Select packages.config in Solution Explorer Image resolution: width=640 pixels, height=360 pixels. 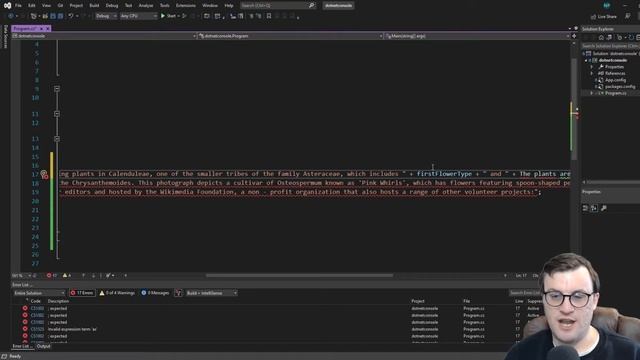click(x=620, y=87)
